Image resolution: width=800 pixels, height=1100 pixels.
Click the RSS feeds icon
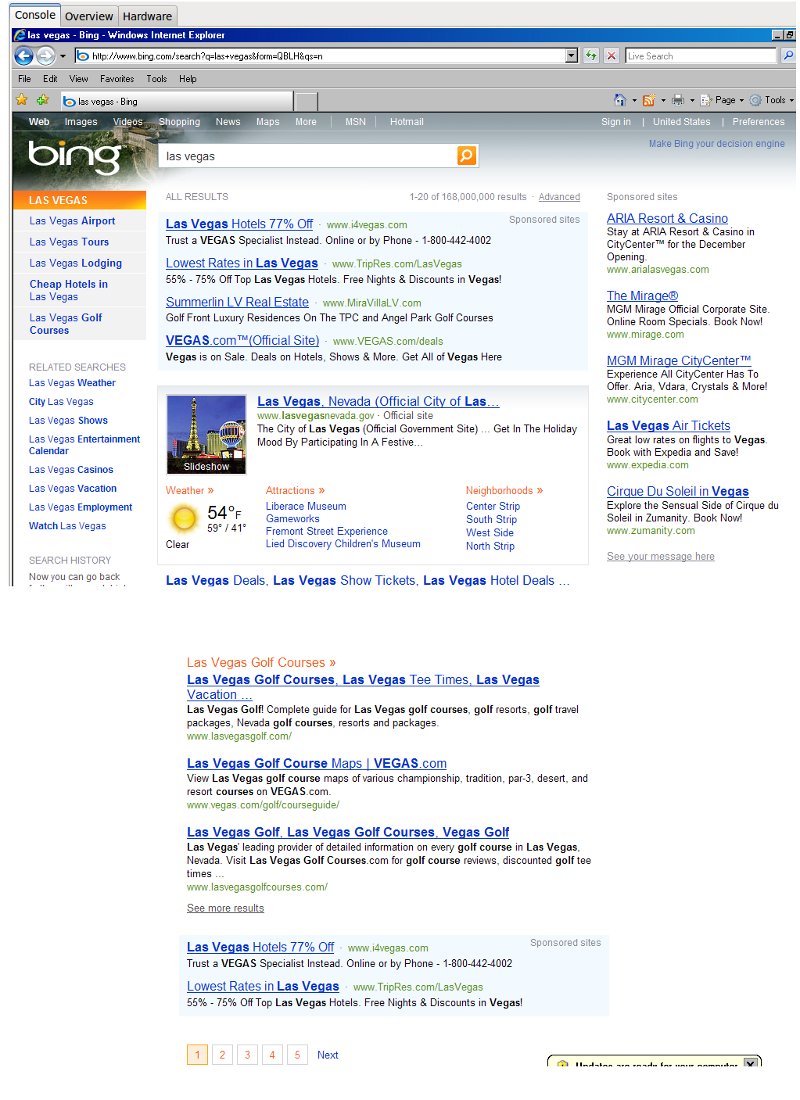pos(649,100)
